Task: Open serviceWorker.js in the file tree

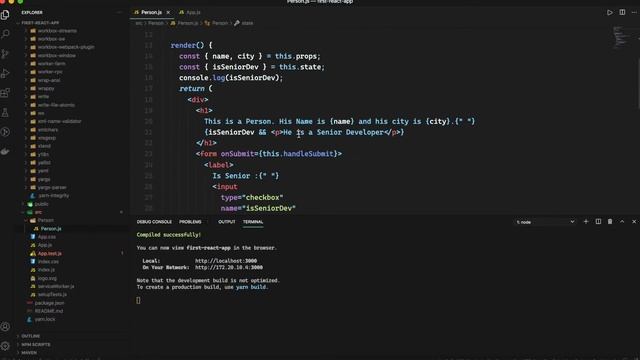Action: [56, 287]
